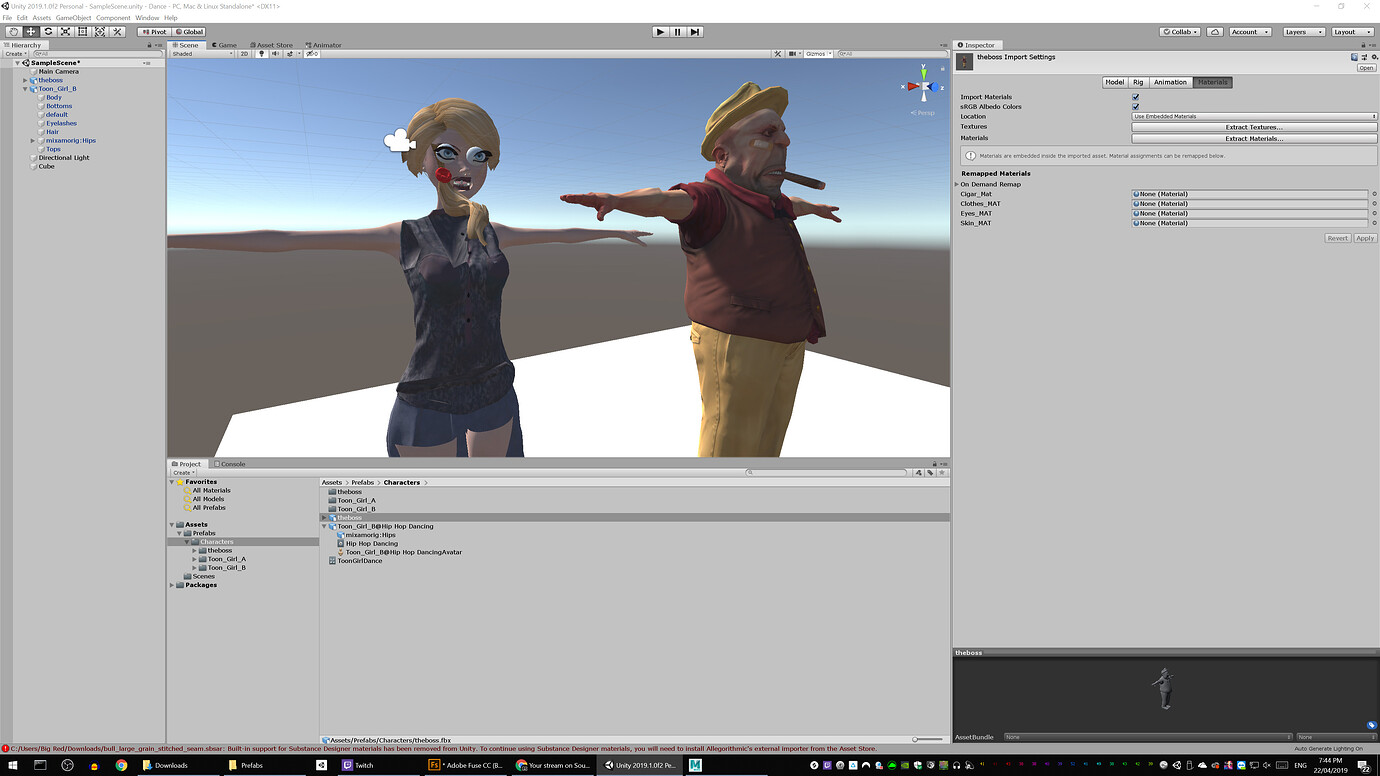The width and height of the screenshot is (1380, 776).
Task: Select the Rotate tool
Action: coord(48,31)
